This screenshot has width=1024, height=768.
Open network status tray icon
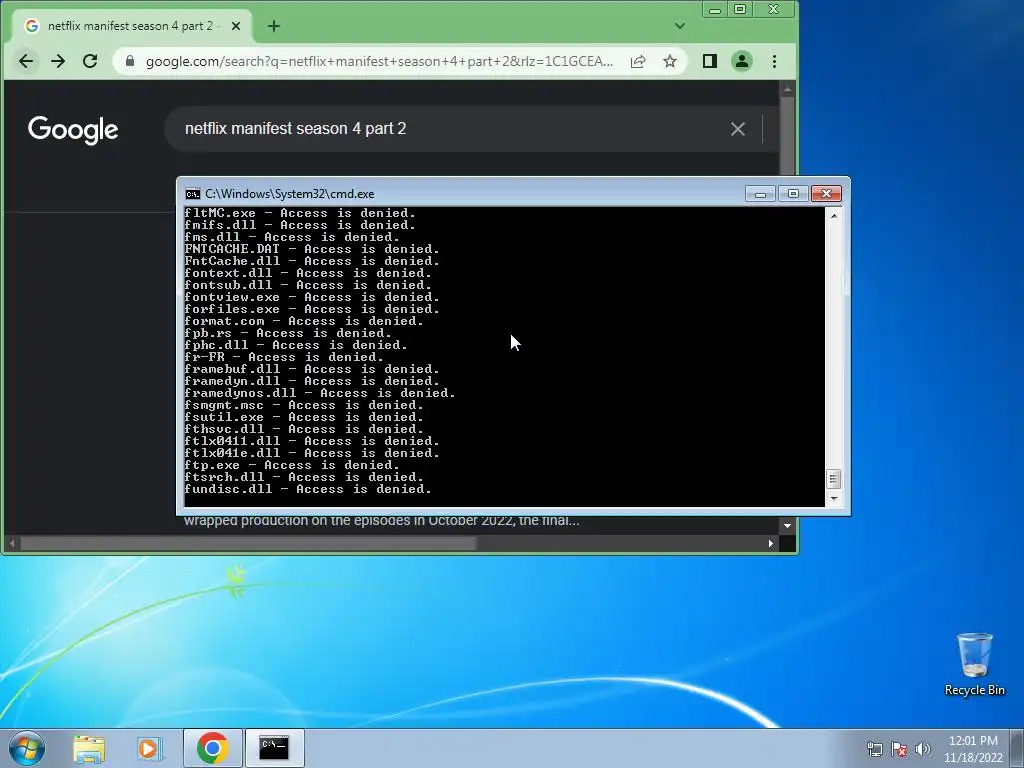point(874,749)
